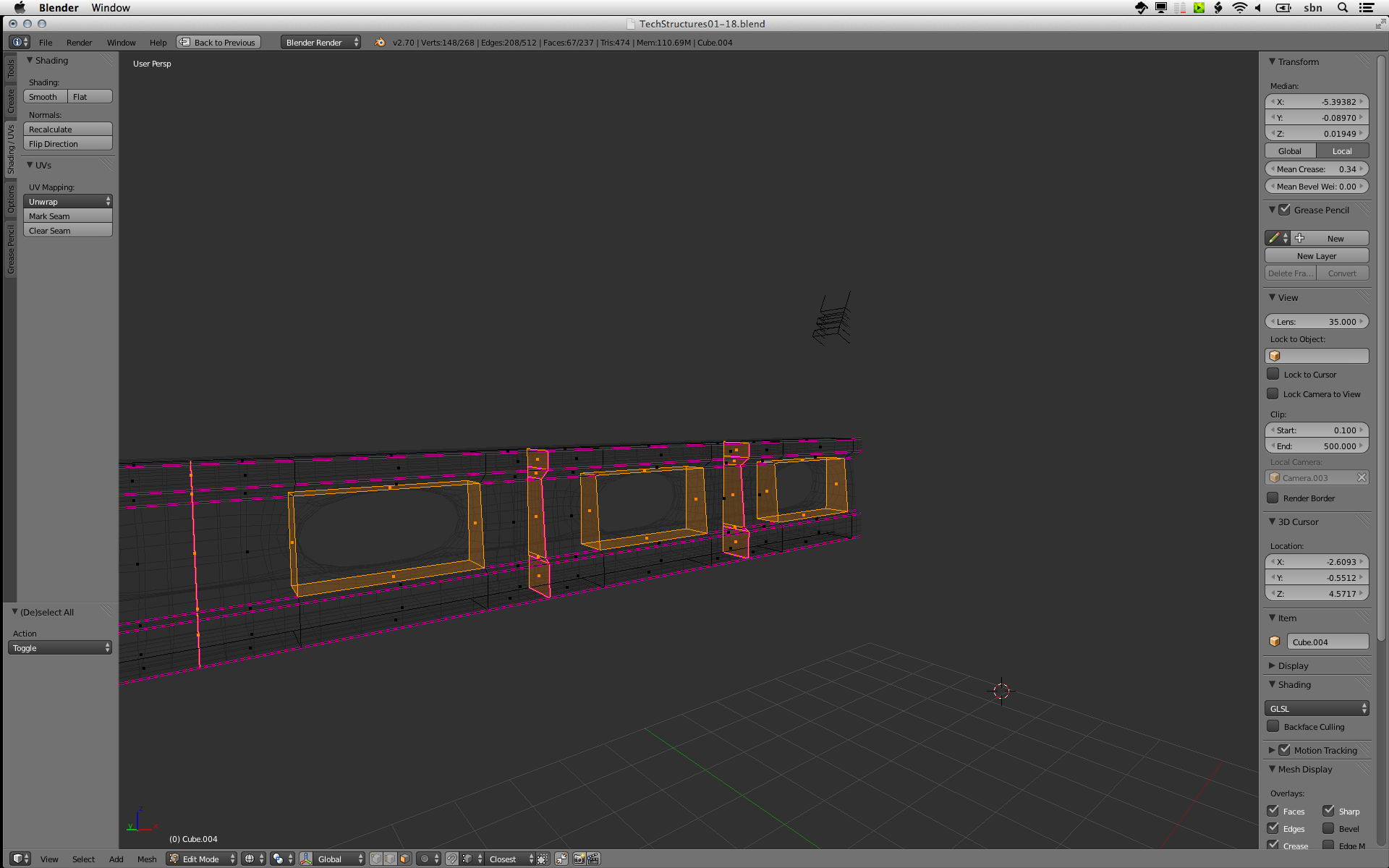This screenshot has width=1389, height=868.
Task: Open the Render menu
Action: (x=79, y=43)
